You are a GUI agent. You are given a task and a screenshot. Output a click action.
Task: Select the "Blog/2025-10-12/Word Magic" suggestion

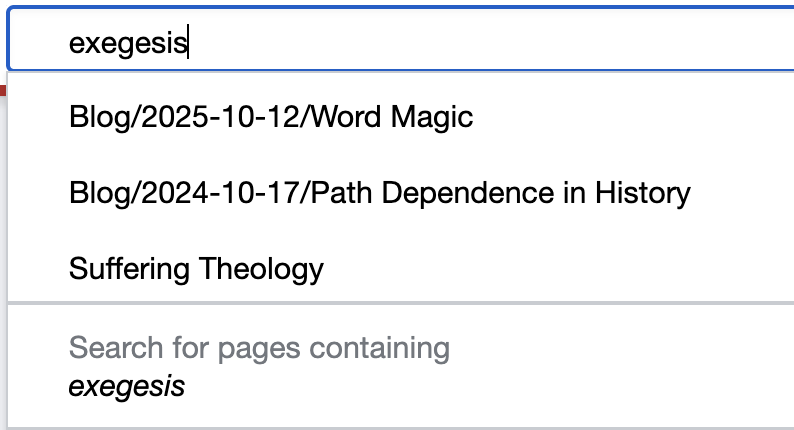click(271, 117)
